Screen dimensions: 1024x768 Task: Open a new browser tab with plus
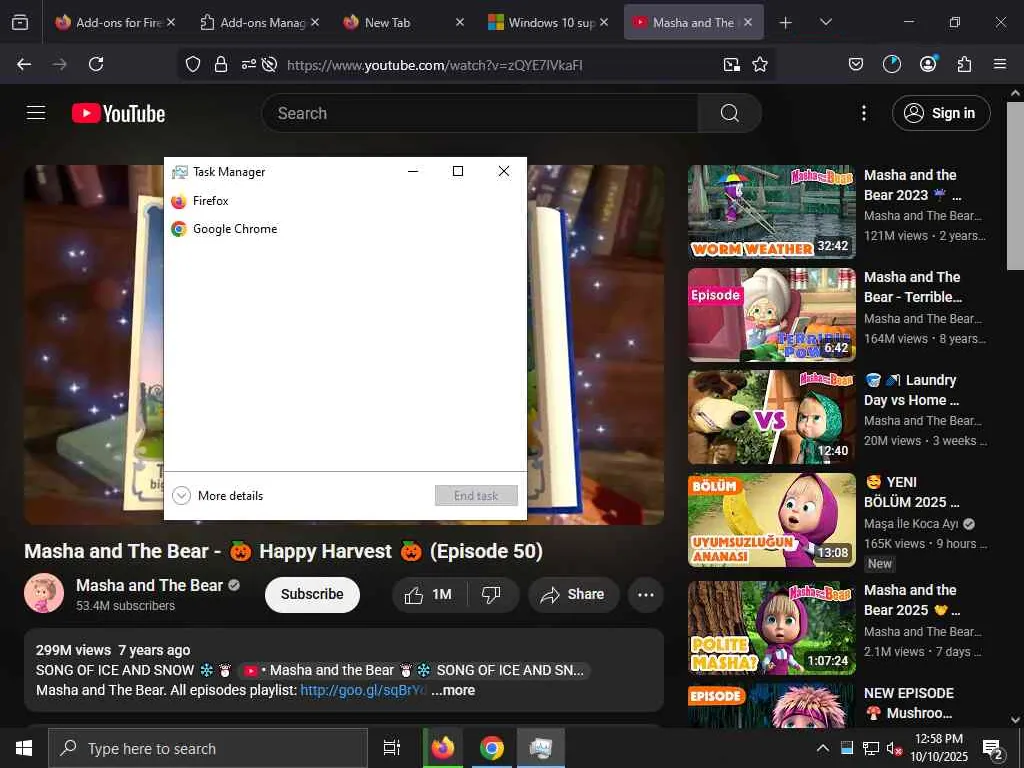786,23
